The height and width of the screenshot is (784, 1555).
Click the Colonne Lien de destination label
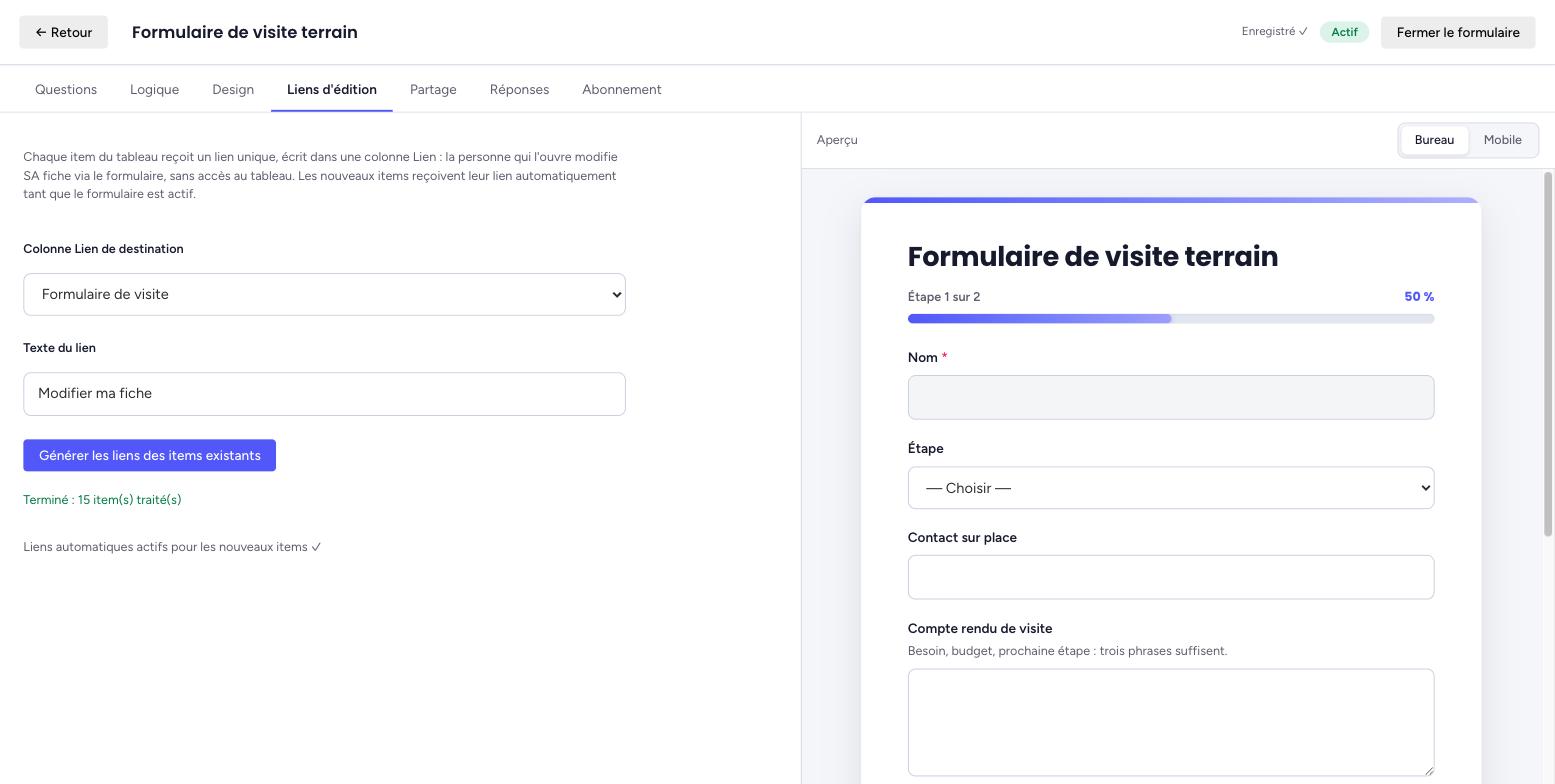pos(103,249)
